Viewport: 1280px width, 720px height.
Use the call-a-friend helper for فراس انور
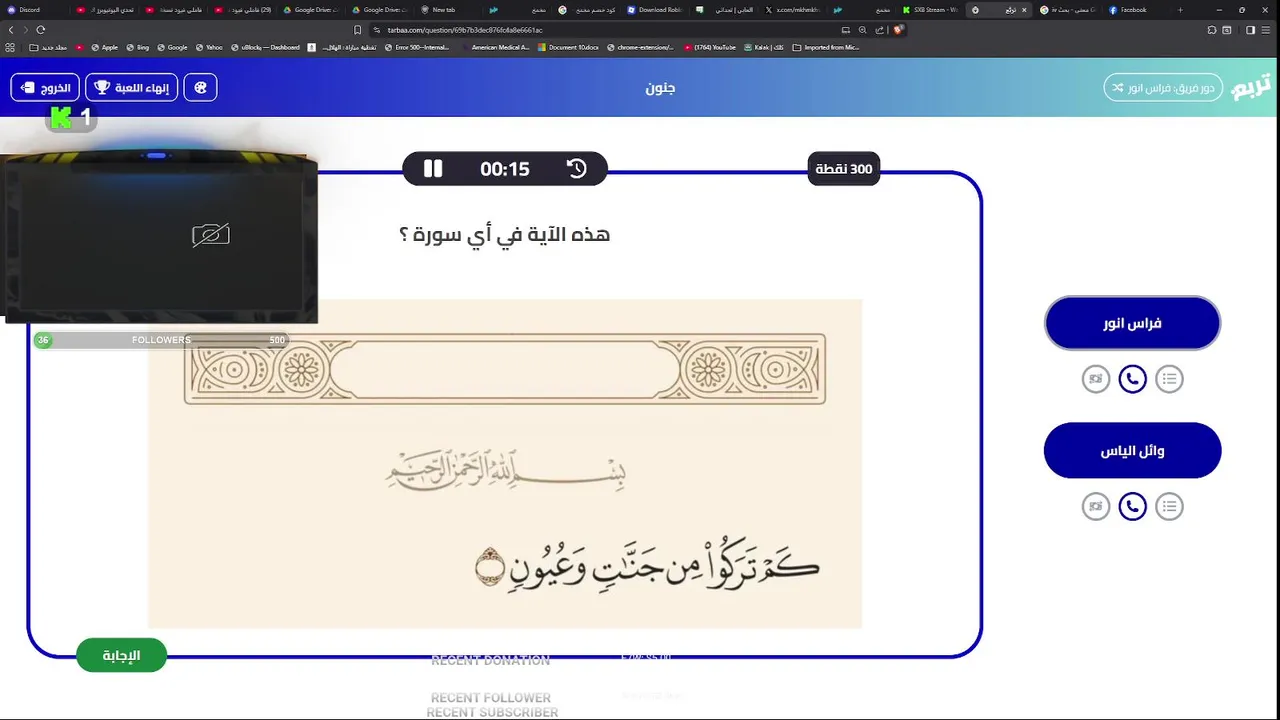(1132, 379)
